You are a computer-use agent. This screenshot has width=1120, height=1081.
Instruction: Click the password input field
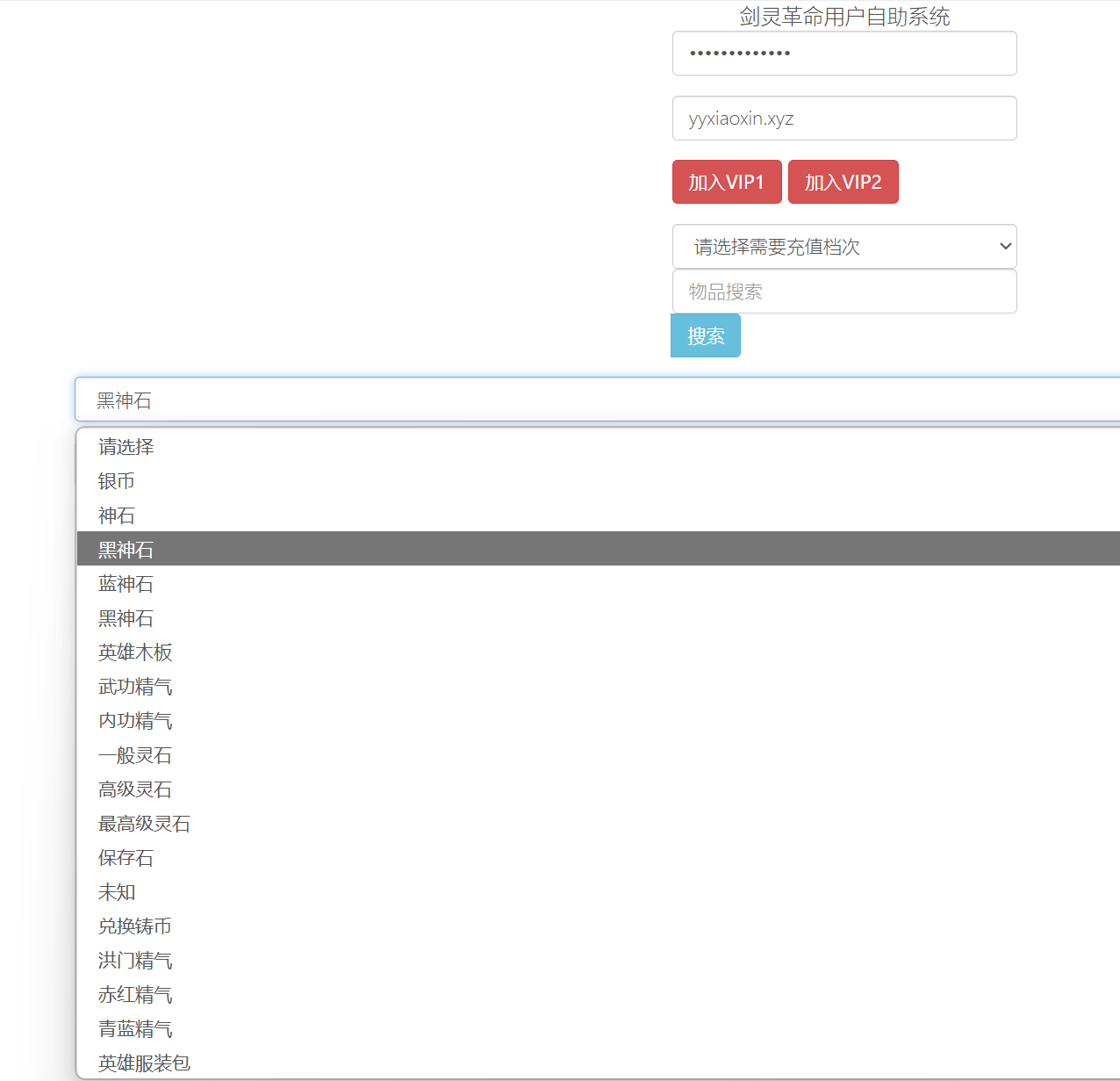(x=844, y=53)
